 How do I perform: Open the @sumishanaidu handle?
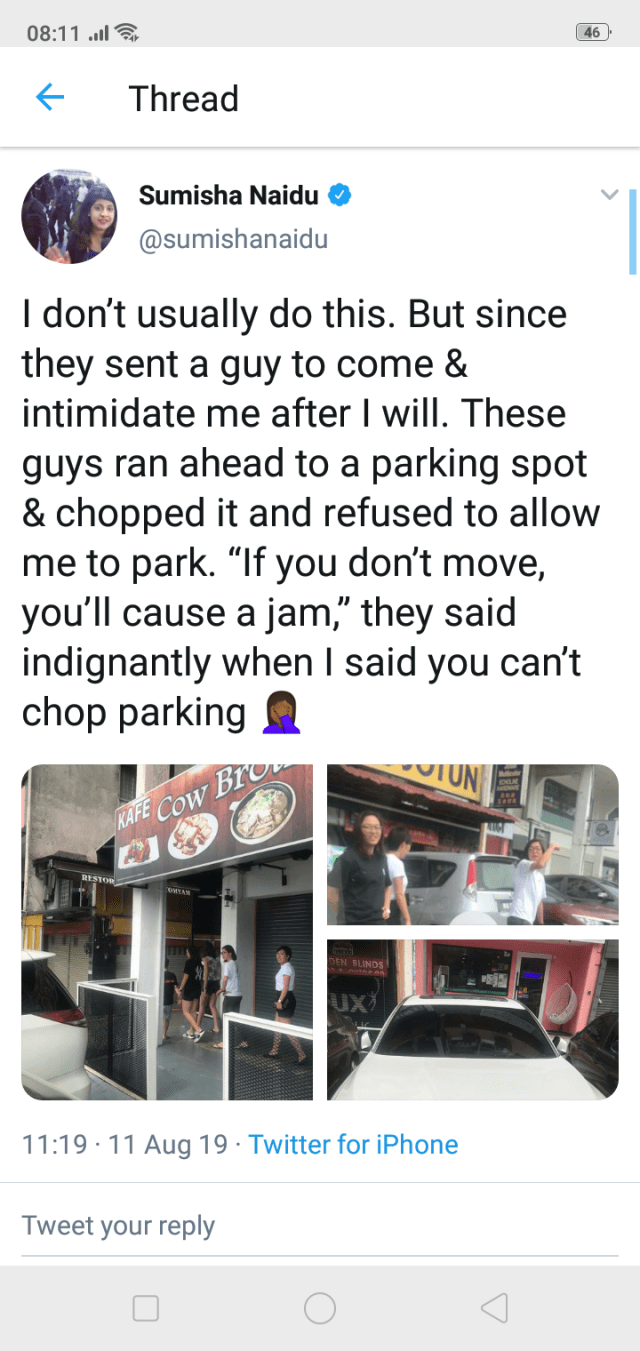[233, 240]
